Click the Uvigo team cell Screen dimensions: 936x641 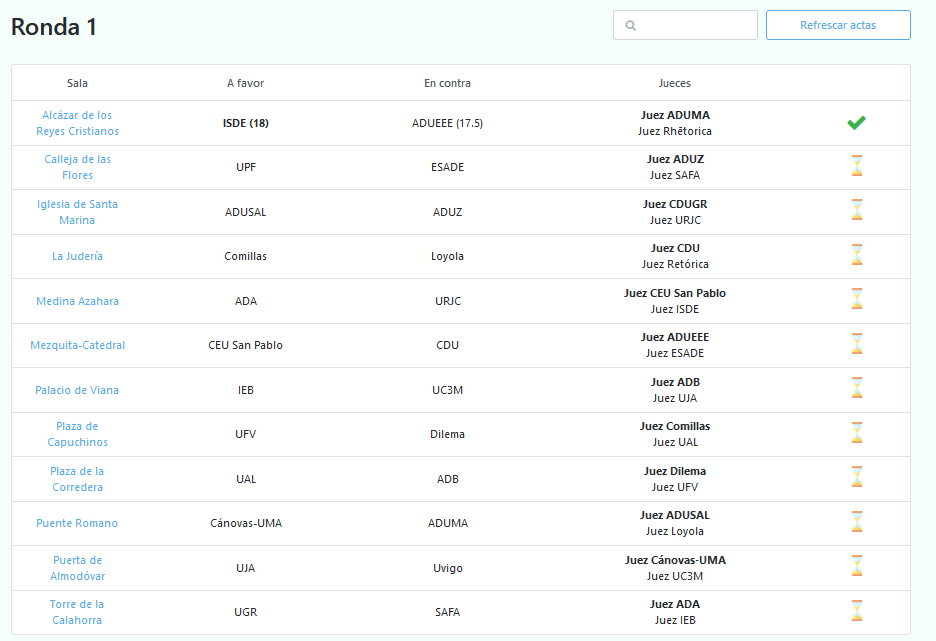pyautogui.click(x=448, y=568)
